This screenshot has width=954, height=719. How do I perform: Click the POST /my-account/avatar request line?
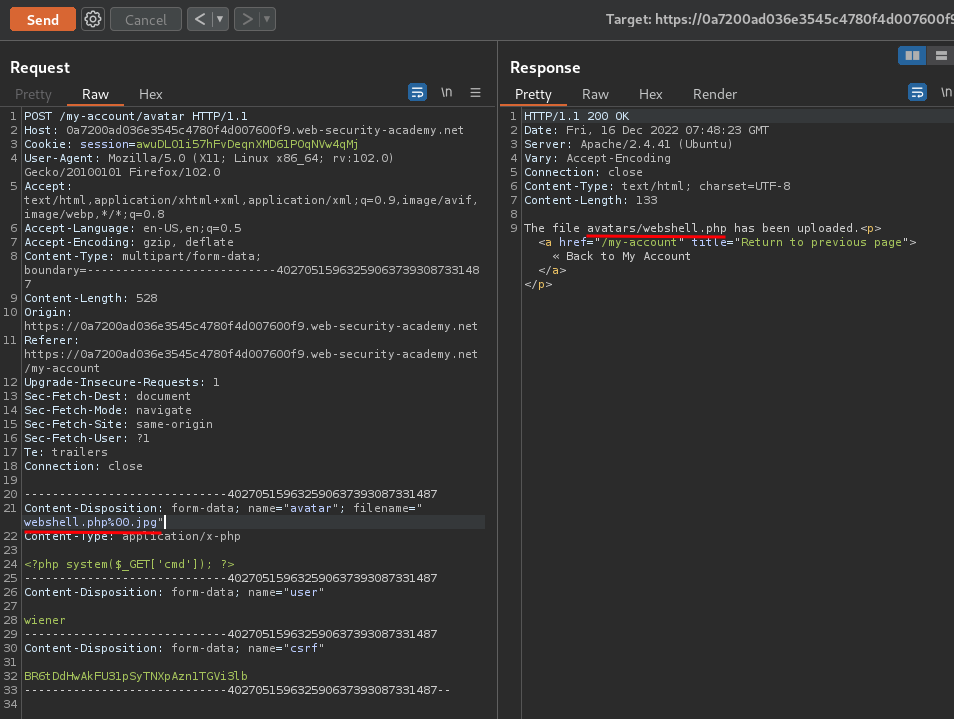click(136, 116)
